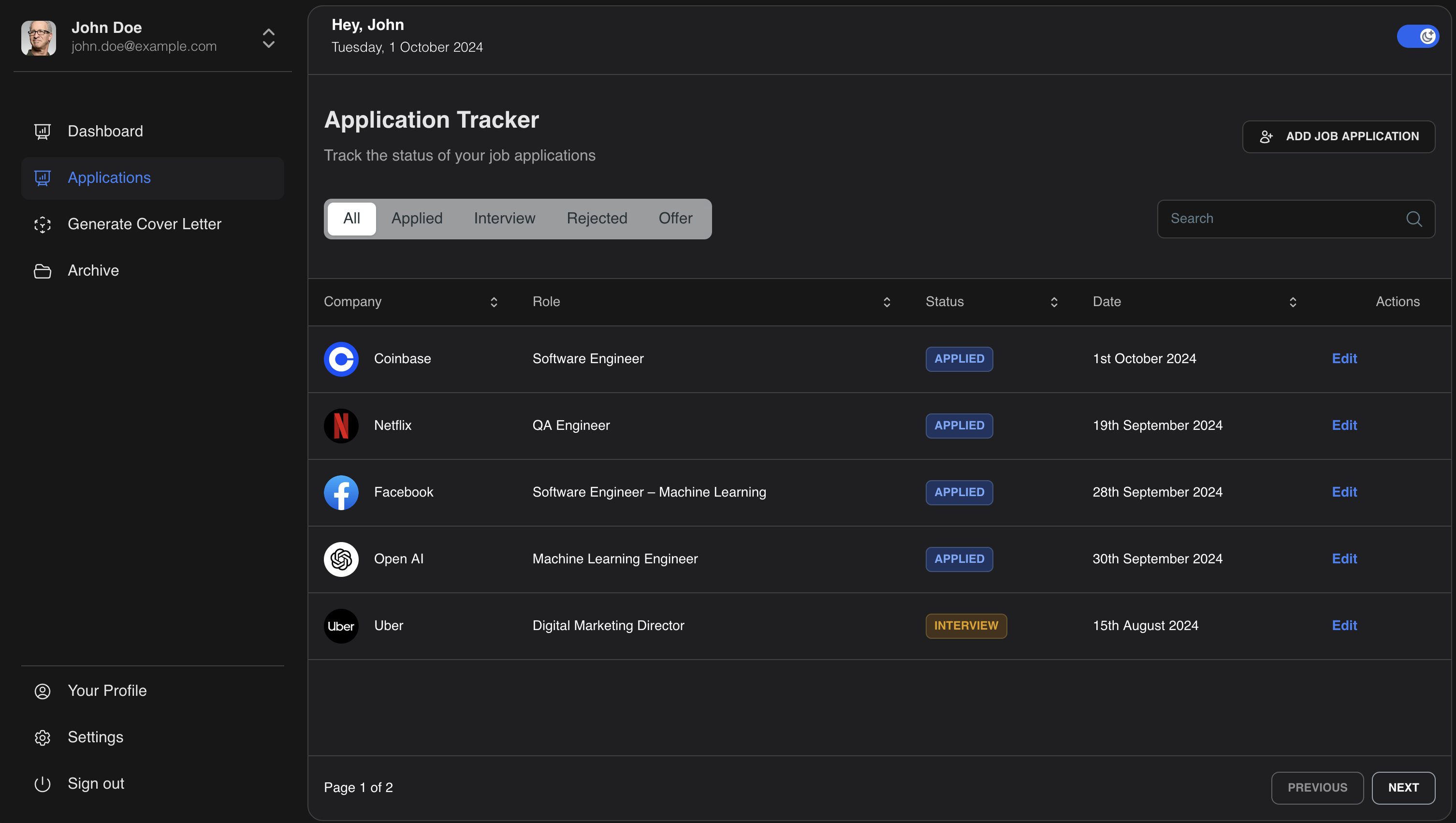Edit the Uber Digital Marketing Director entry
The width and height of the screenshot is (1456, 823).
point(1344,626)
